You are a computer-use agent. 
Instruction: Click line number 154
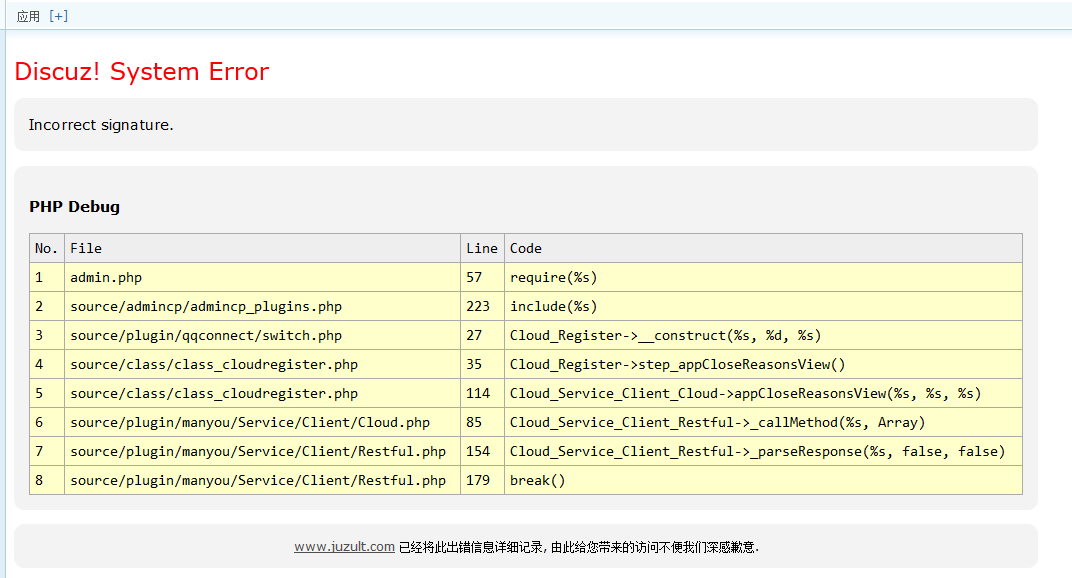pyautogui.click(x=482, y=451)
